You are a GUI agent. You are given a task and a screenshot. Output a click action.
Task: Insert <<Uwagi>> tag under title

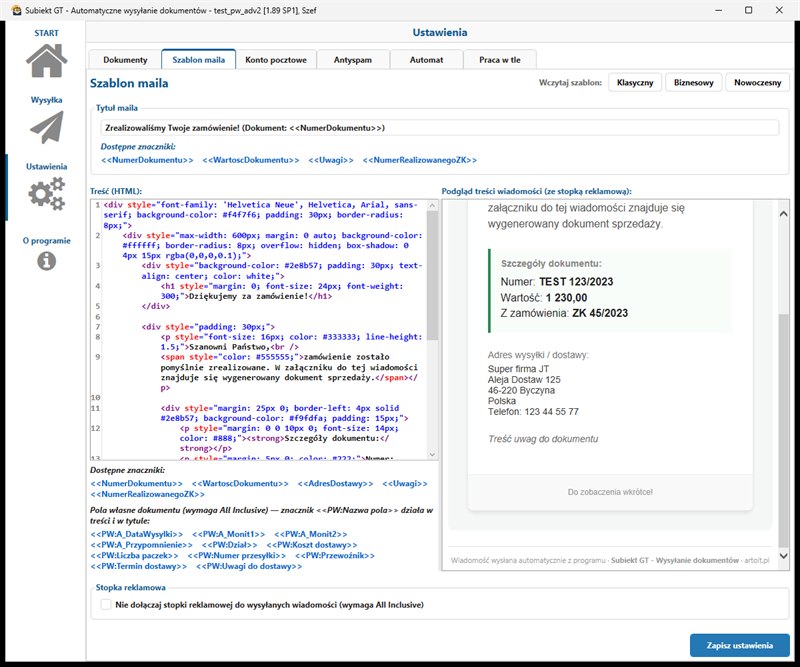tap(331, 160)
